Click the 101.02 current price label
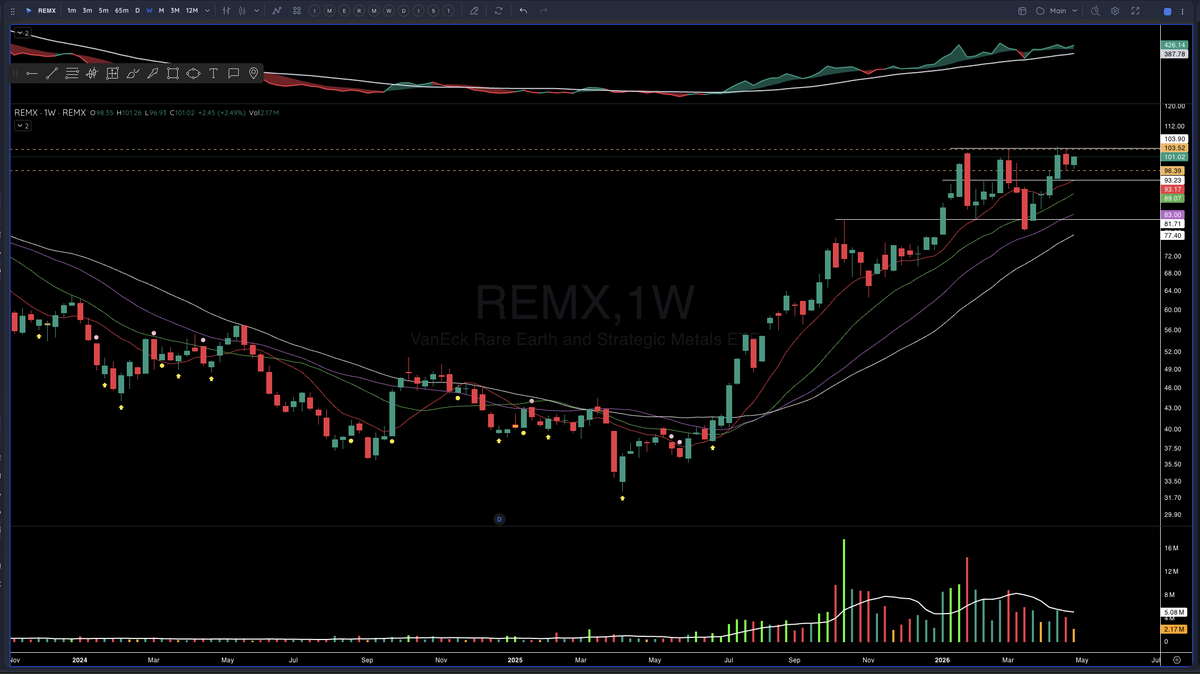The image size is (1200, 674). click(x=1174, y=157)
